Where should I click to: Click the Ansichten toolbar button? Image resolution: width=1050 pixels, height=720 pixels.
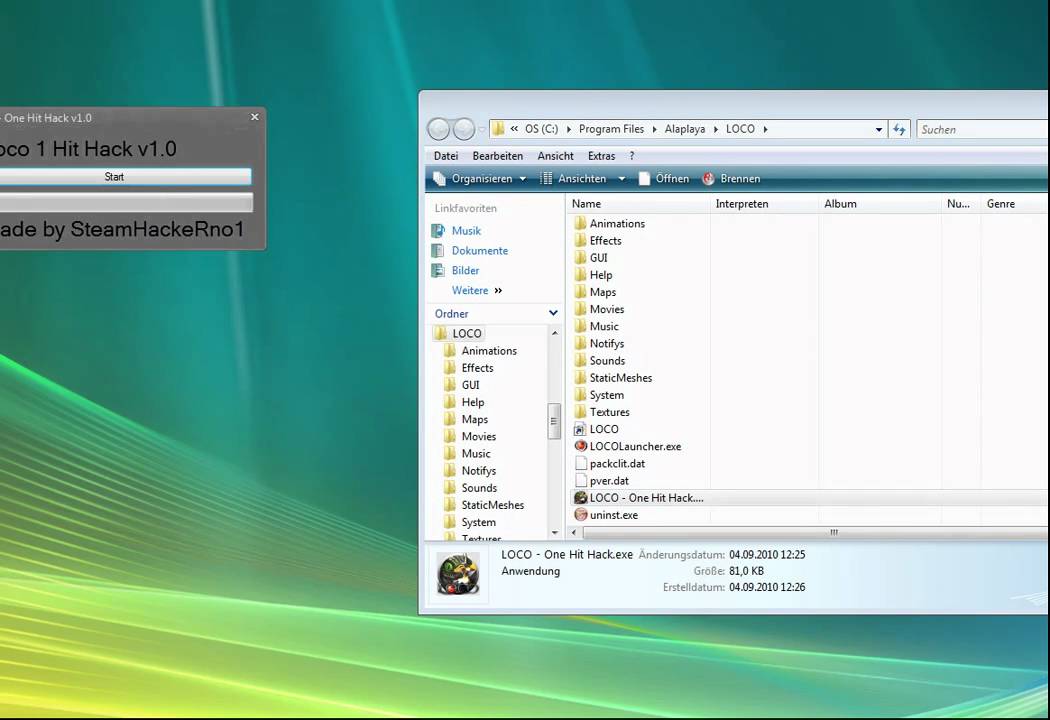(573, 179)
